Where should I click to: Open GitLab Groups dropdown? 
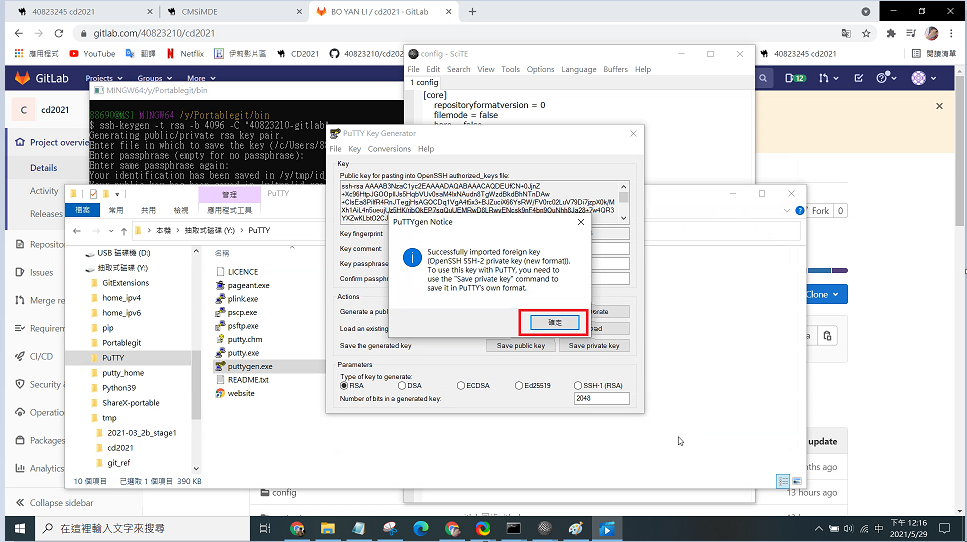pos(154,78)
